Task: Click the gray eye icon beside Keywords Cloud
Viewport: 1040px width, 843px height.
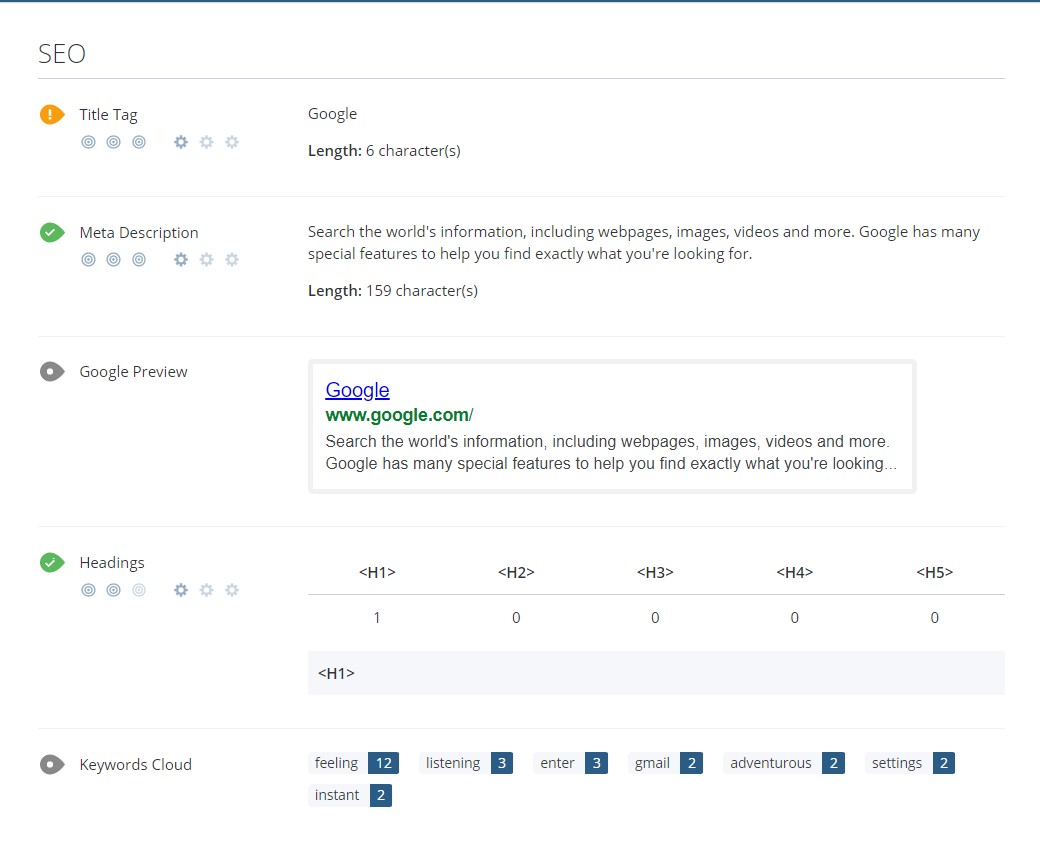Action: (52, 765)
